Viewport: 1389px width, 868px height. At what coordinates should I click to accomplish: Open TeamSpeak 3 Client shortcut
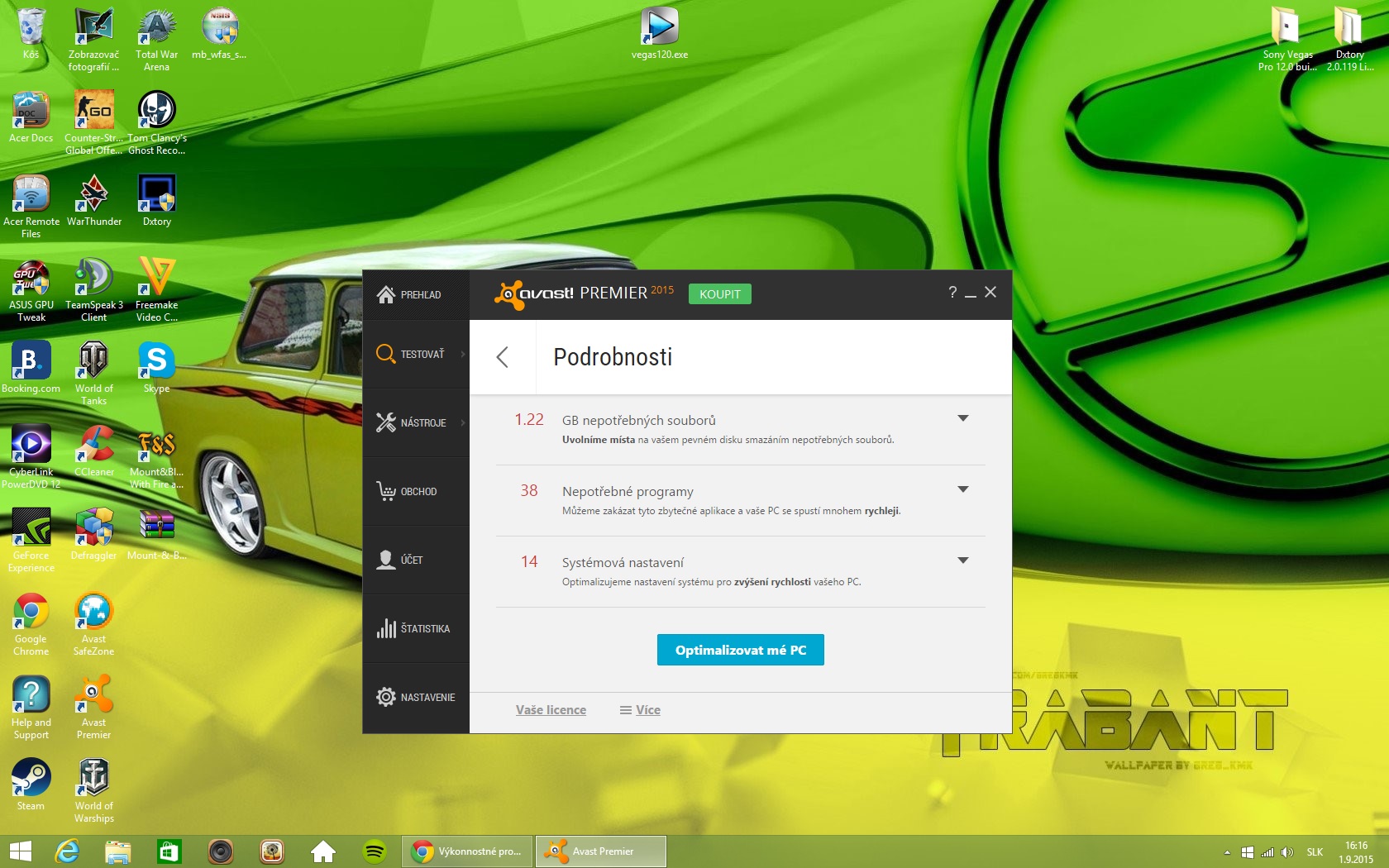(x=93, y=290)
